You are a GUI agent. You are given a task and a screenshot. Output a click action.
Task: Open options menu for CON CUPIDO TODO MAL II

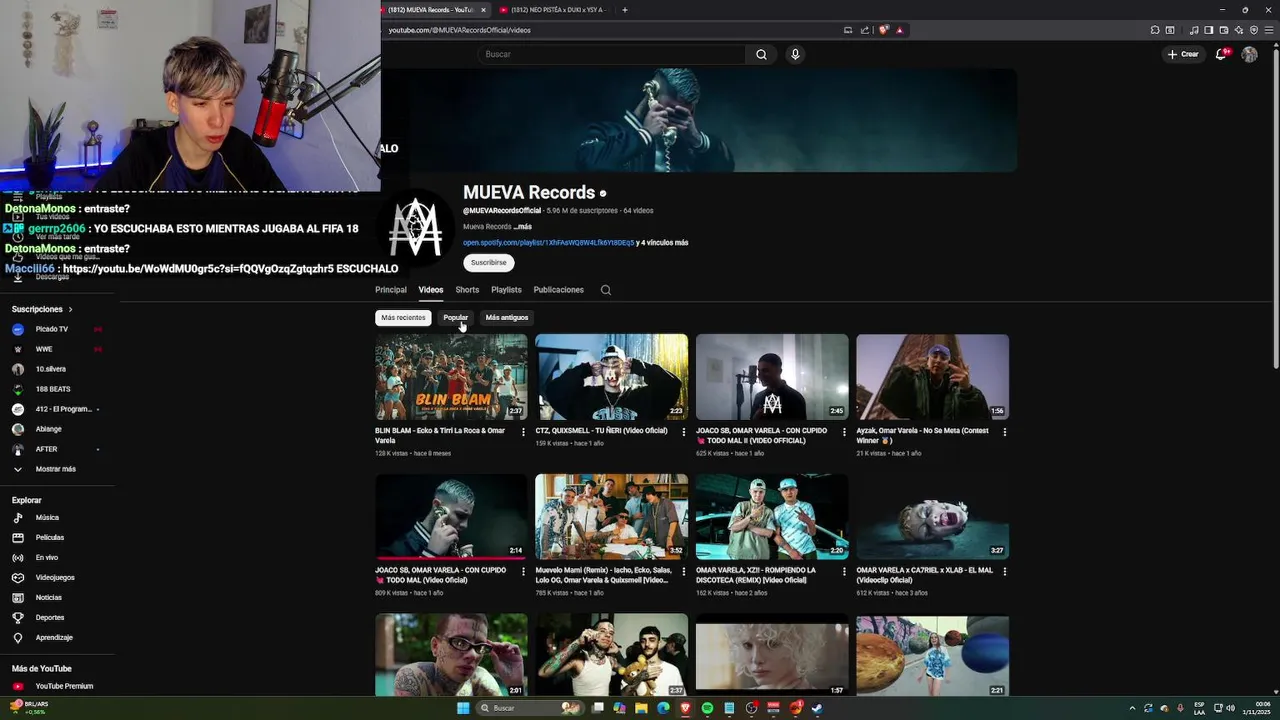(x=844, y=432)
